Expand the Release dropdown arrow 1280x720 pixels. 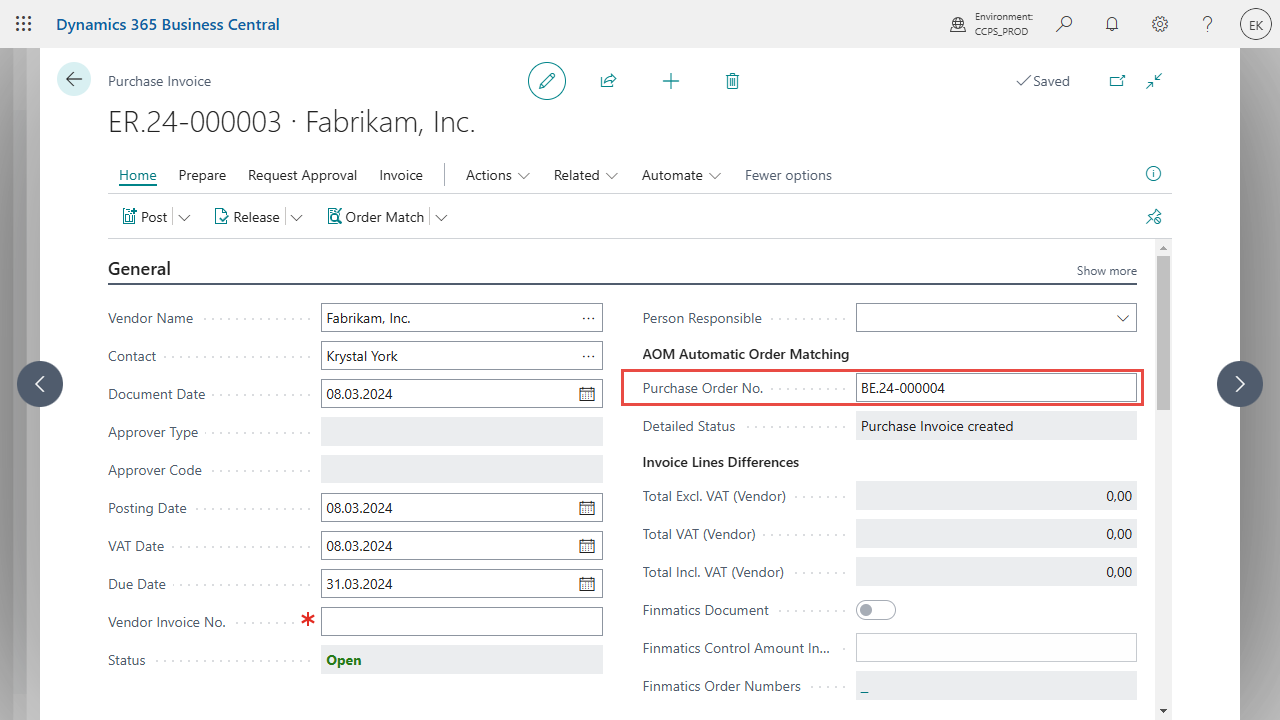point(296,217)
